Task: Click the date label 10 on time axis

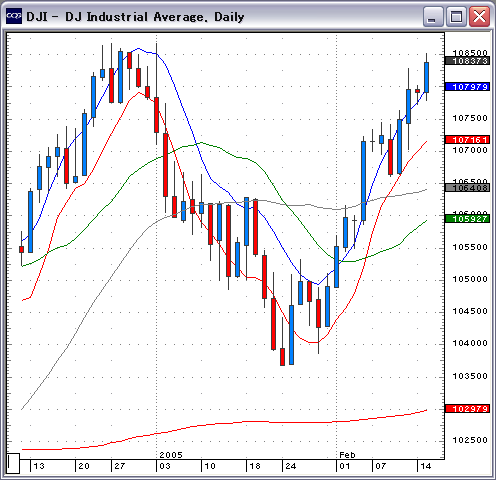Action: (210, 466)
